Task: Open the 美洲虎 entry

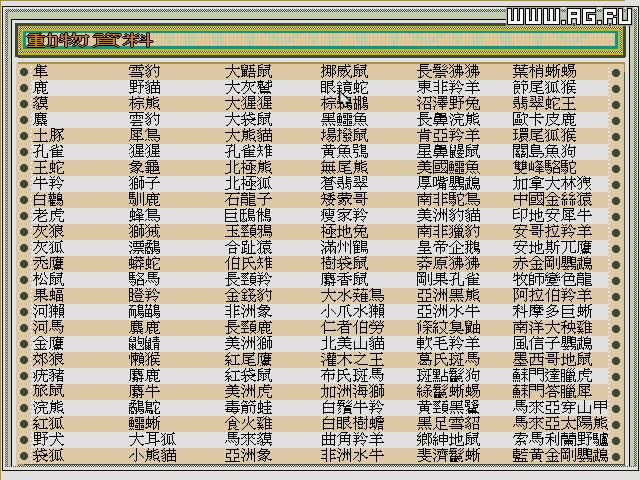Action: (x=248, y=391)
